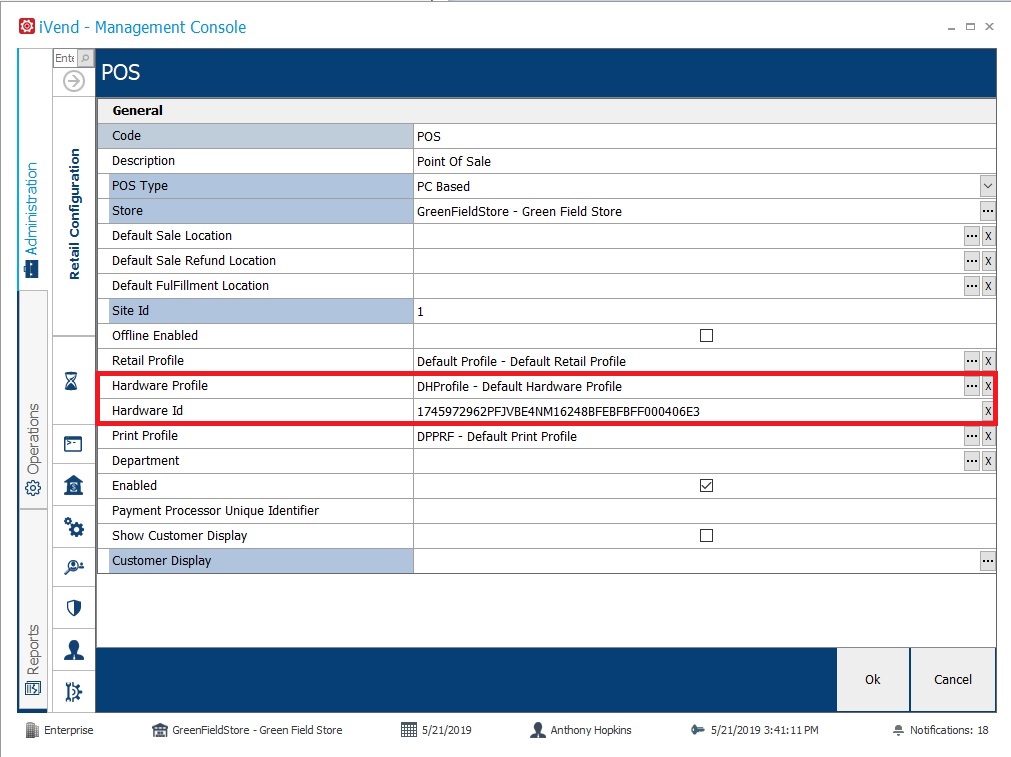Screen dimensions: 1011x757
Task: Clear the Retail Profile with X
Action: pos(988,361)
